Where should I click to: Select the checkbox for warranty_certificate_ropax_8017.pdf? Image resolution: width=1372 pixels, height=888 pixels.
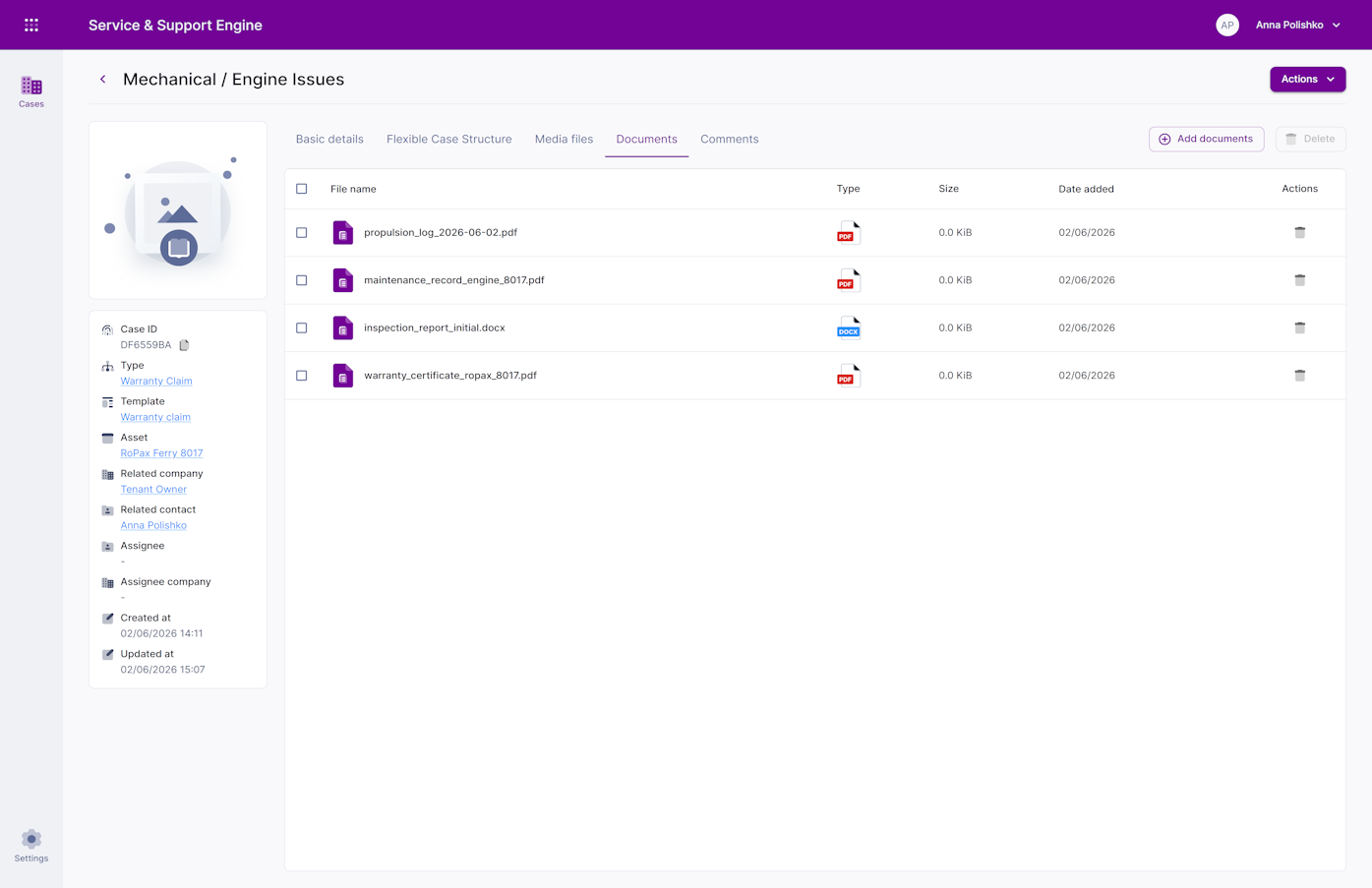pos(302,376)
